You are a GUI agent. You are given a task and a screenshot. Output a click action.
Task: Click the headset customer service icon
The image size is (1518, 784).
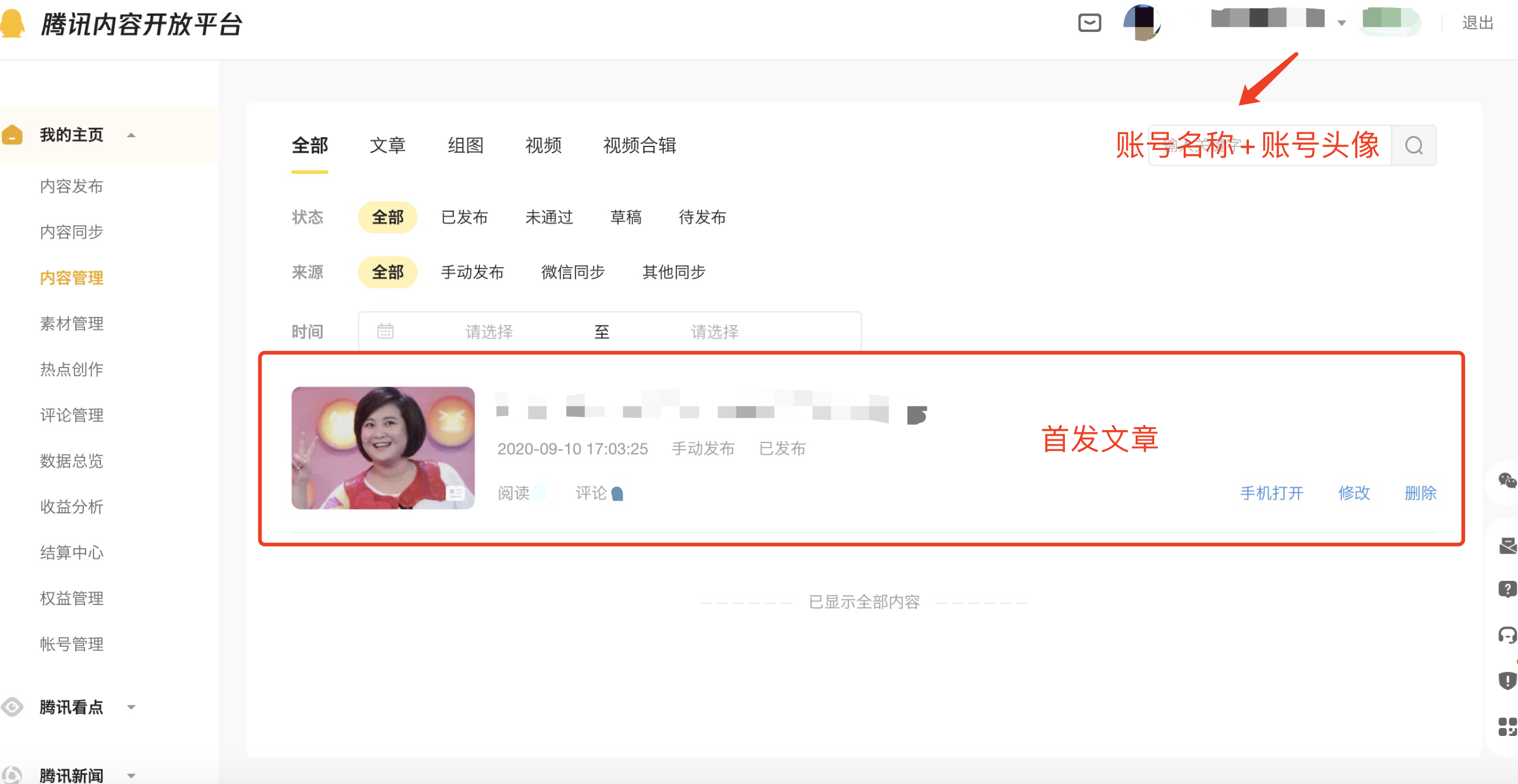(1508, 634)
